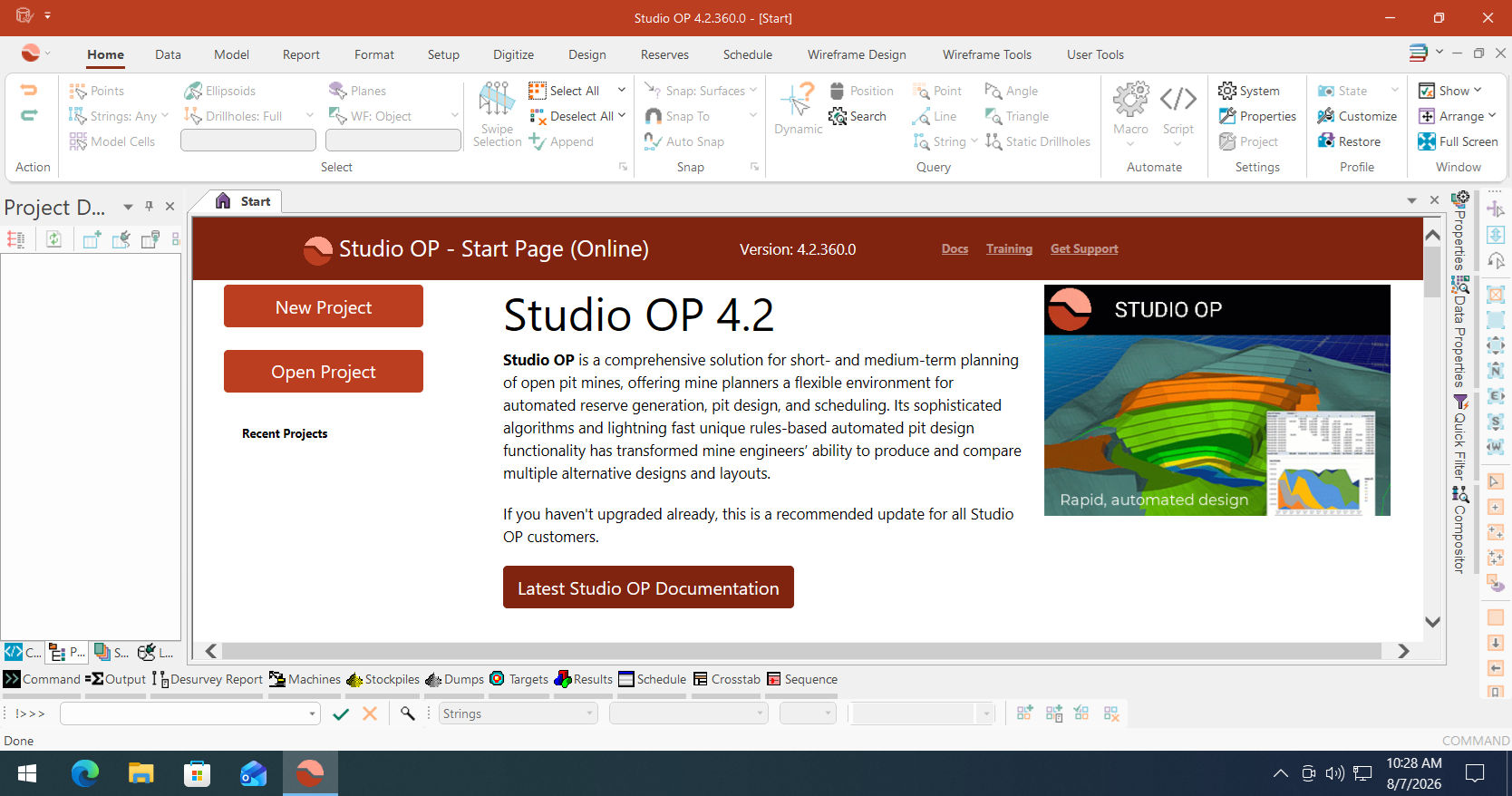This screenshot has height=796, width=1512.
Task: Click the Open Project button
Action: tap(324, 372)
